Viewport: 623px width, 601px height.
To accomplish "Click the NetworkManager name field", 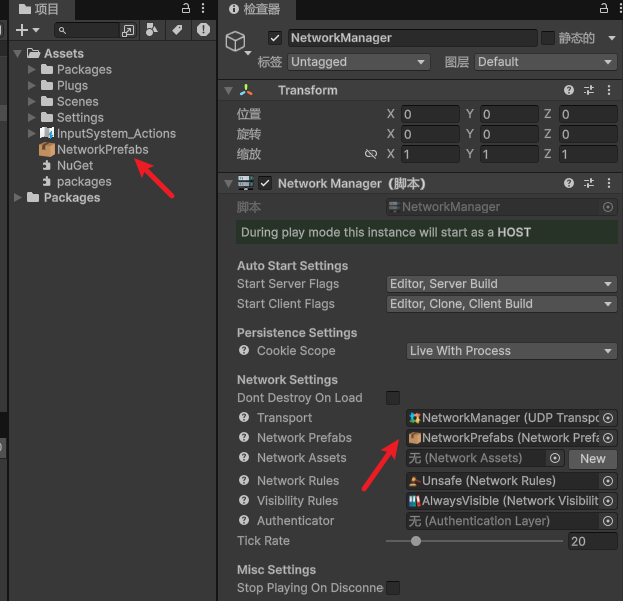I will pyautogui.click(x=412, y=38).
